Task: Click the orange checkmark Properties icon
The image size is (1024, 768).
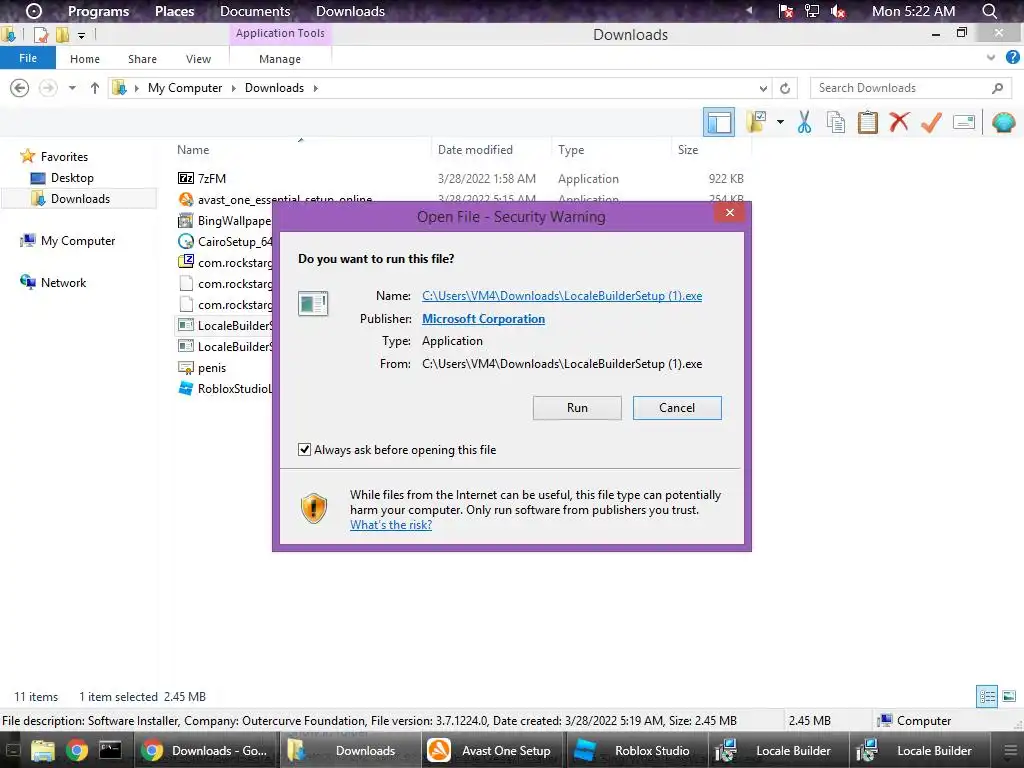Action: (x=931, y=122)
